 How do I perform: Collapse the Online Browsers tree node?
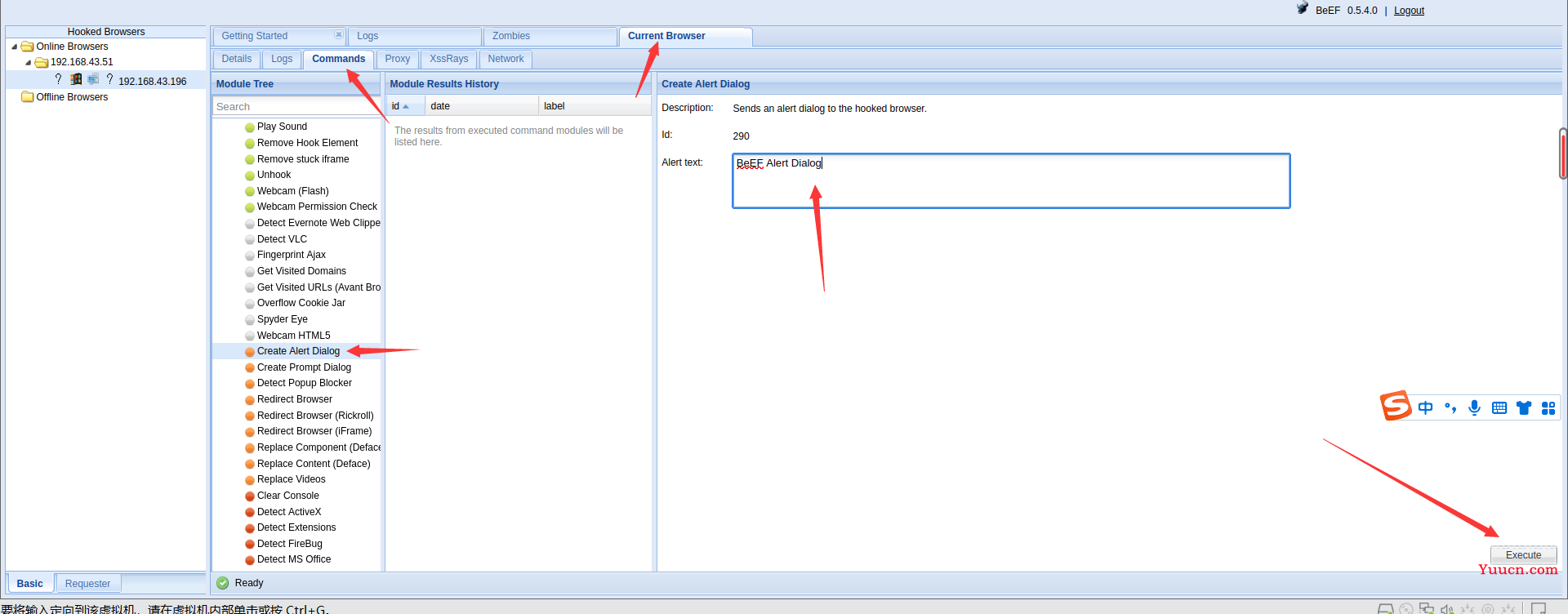(x=14, y=47)
